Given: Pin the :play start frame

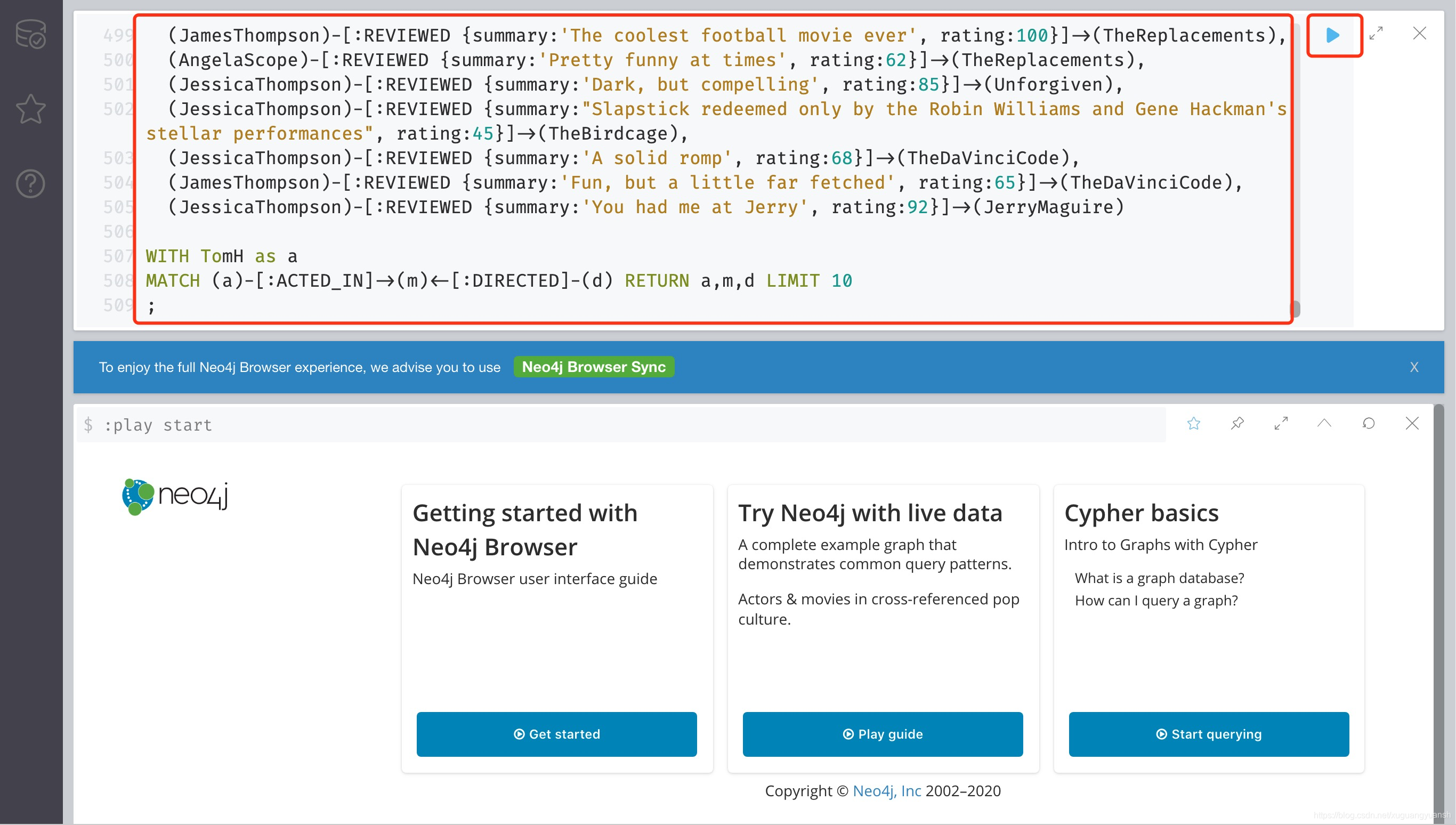Looking at the screenshot, I should 1237,423.
